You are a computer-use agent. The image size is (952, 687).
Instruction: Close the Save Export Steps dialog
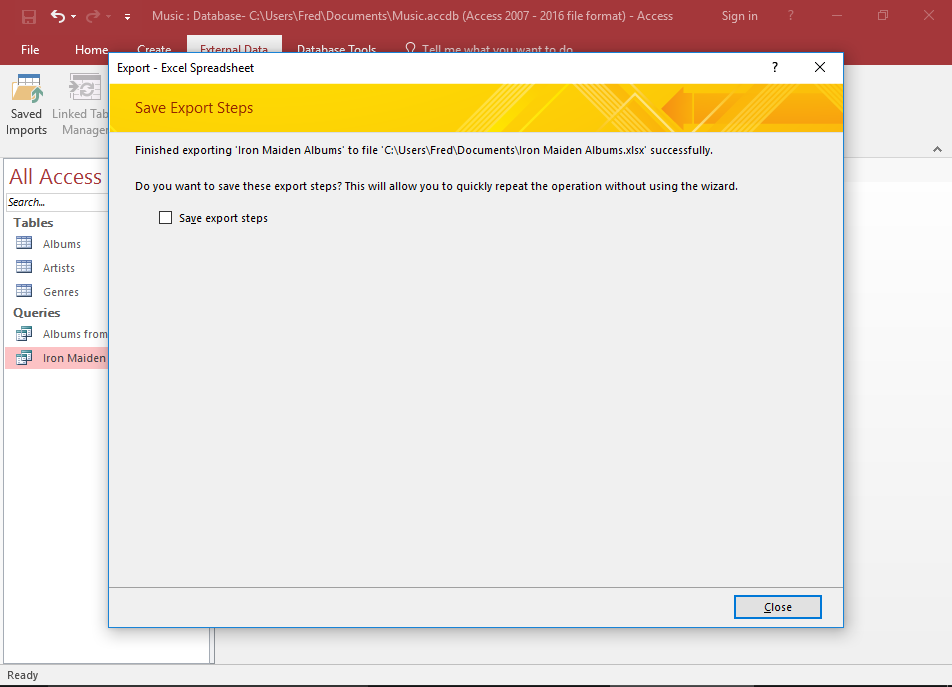point(777,606)
